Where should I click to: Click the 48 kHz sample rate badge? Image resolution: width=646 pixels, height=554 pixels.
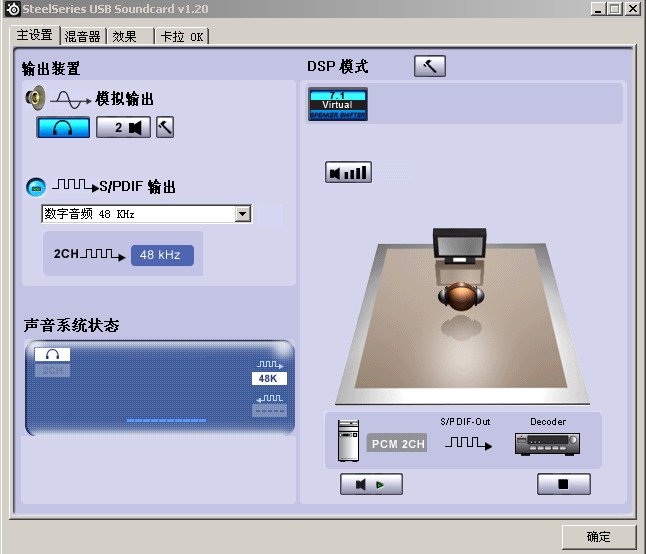tap(162, 255)
